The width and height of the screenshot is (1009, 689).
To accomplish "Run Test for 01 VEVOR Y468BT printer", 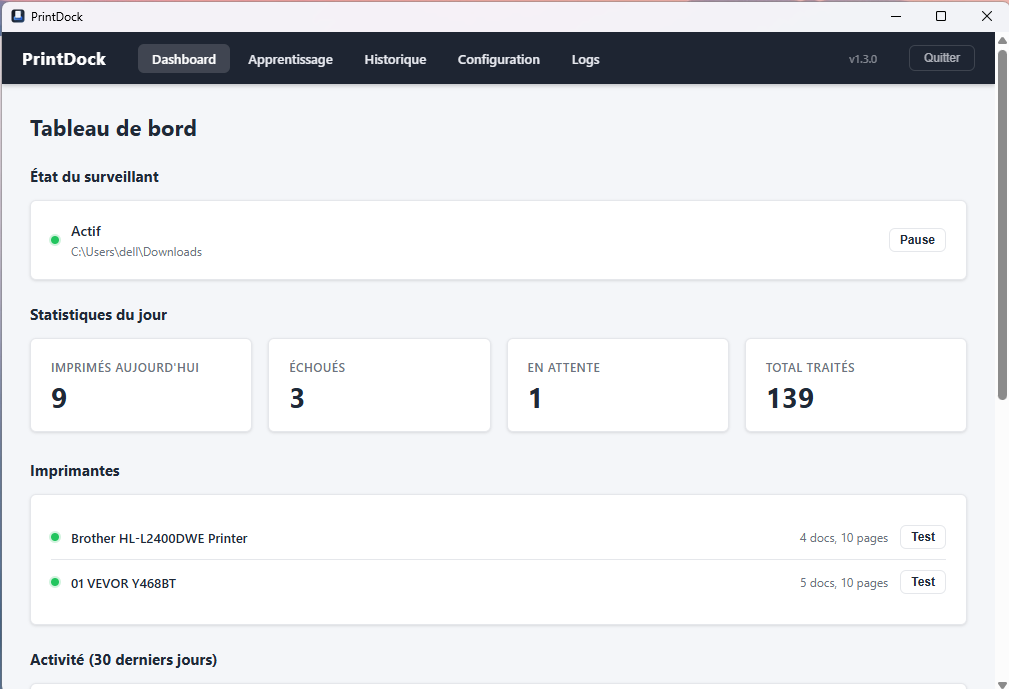I will click(x=922, y=582).
